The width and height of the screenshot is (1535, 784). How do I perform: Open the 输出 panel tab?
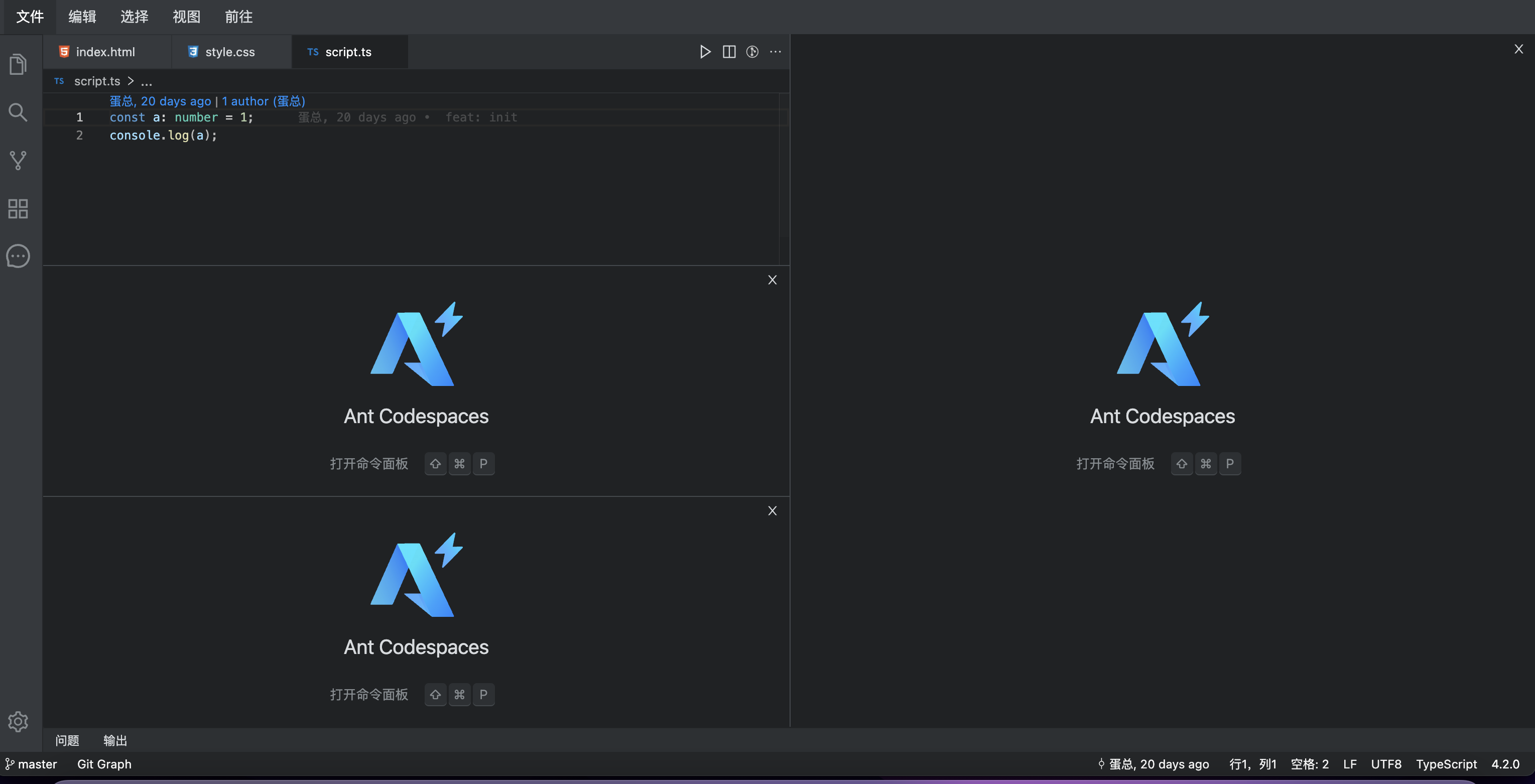[x=115, y=740]
